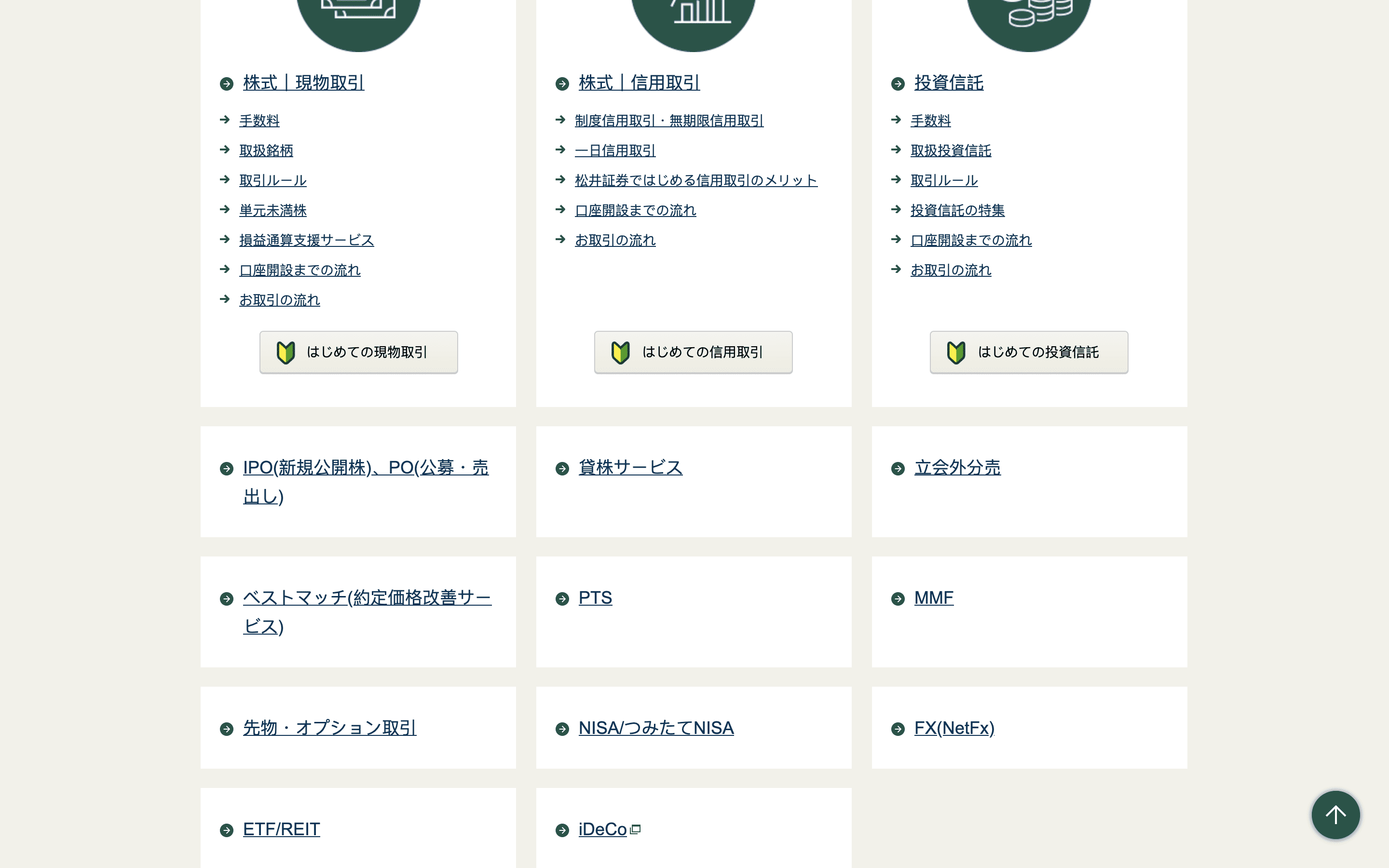The height and width of the screenshot is (868, 1389).
Task: Open MMF link
Action: click(x=934, y=597)
